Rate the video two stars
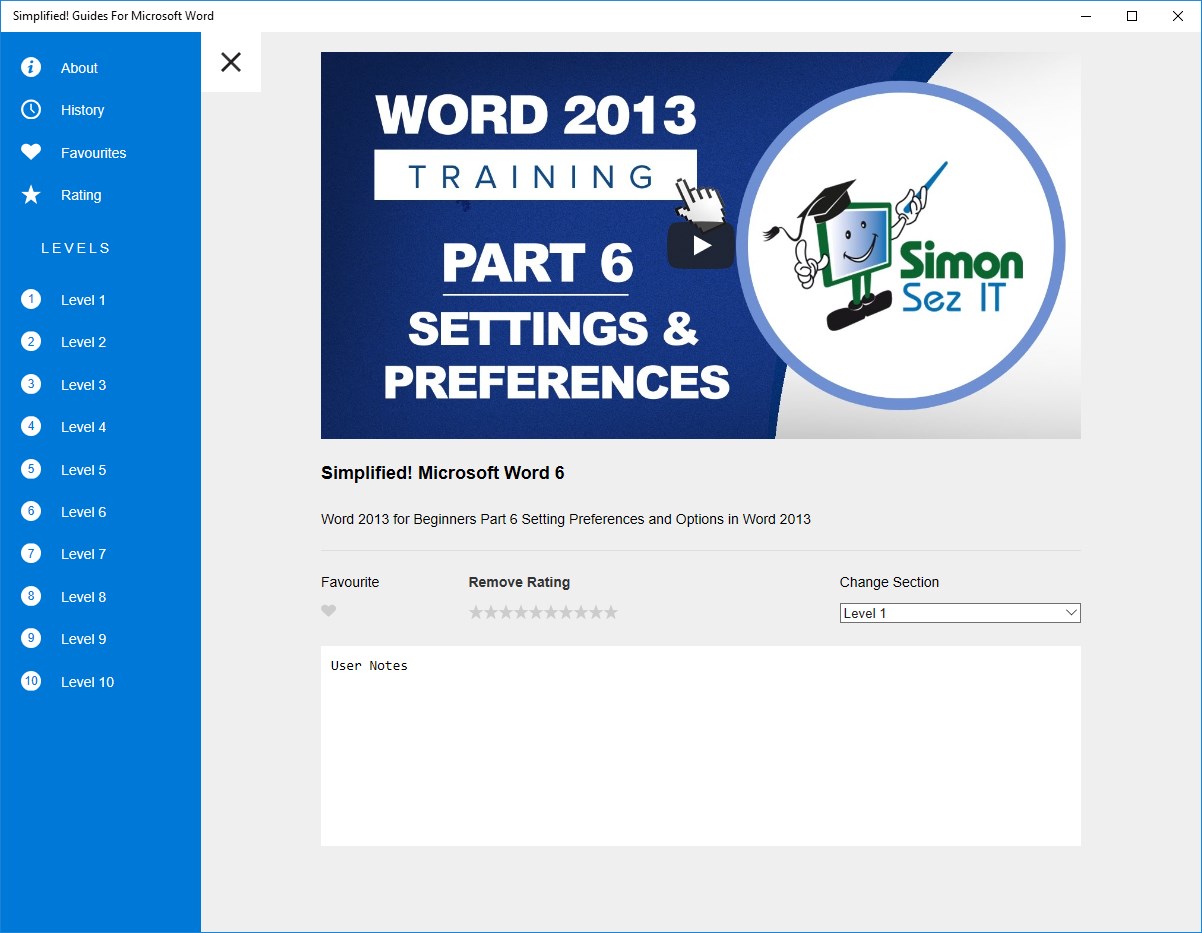Screen dimensions: 1202x933 point(491,612)
